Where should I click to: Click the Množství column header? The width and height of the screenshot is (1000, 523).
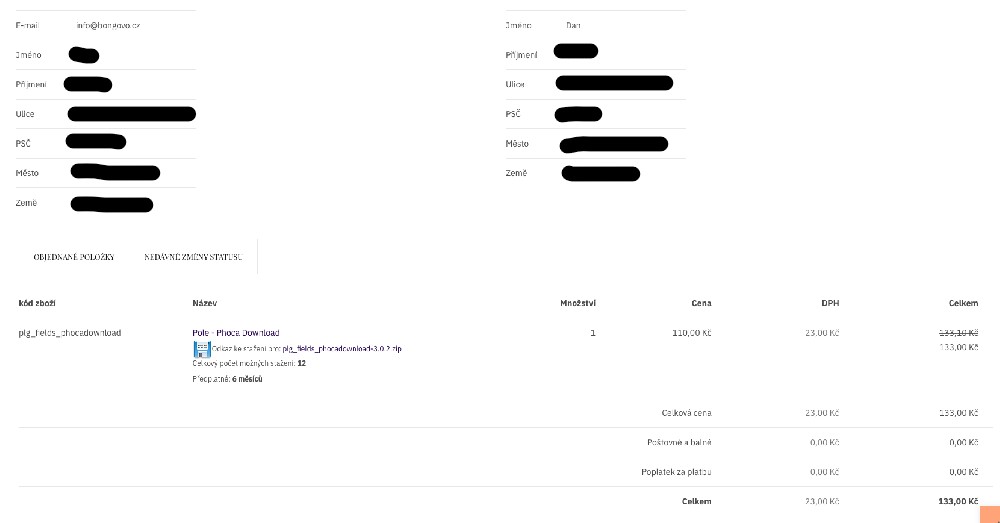(x=578, y=302)
